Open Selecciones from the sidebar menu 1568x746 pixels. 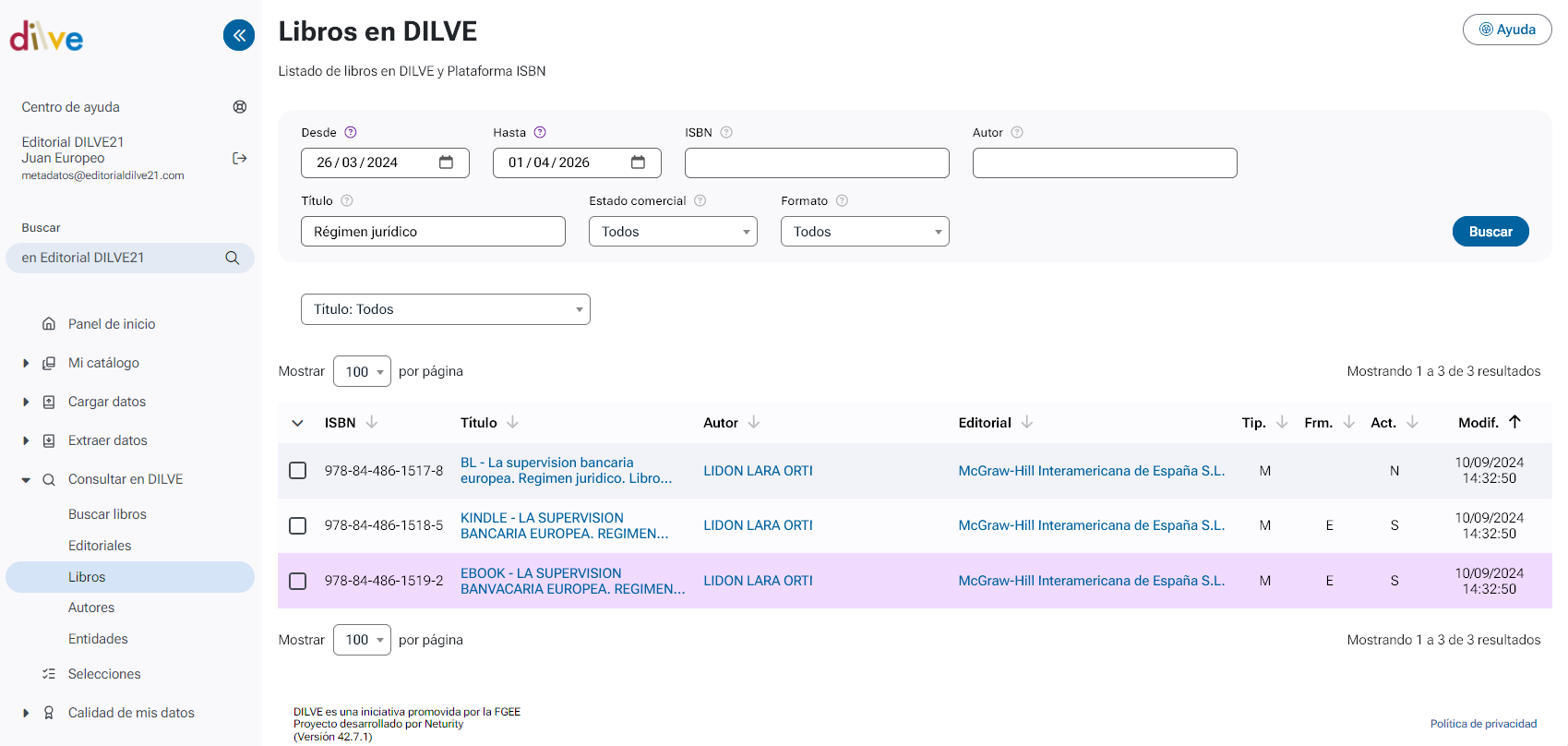tap(104, 674)
